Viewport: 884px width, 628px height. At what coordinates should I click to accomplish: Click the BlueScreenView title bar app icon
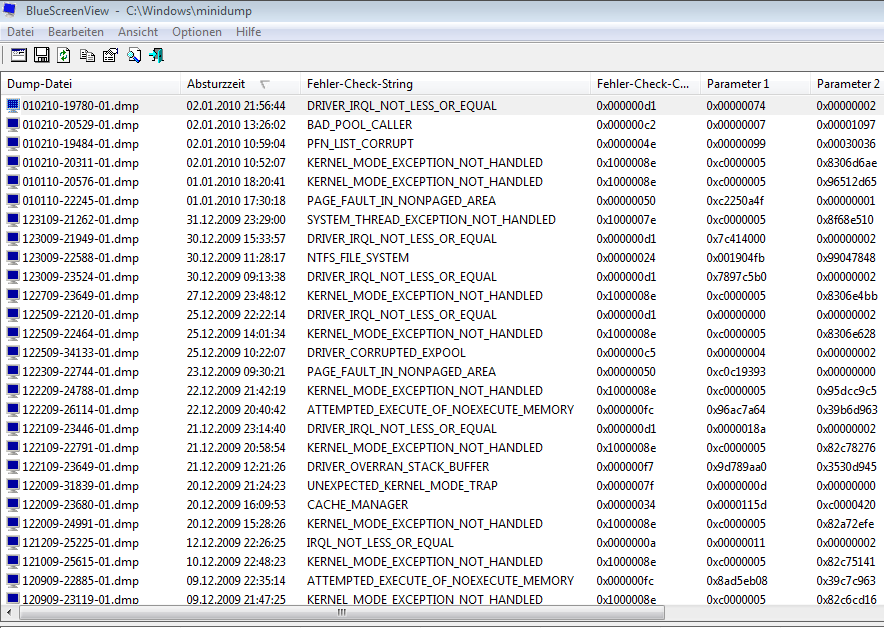click(x=10, y=11)
